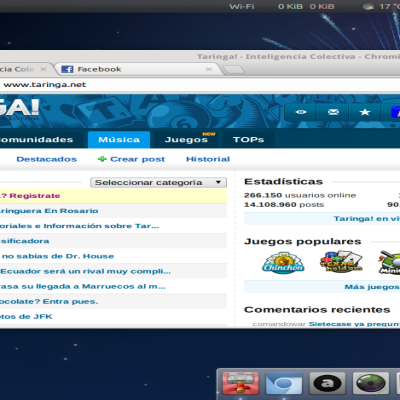Select the Música navigation tab
Viewport: 400px width, 400px height.
click(x=119, y=140)
